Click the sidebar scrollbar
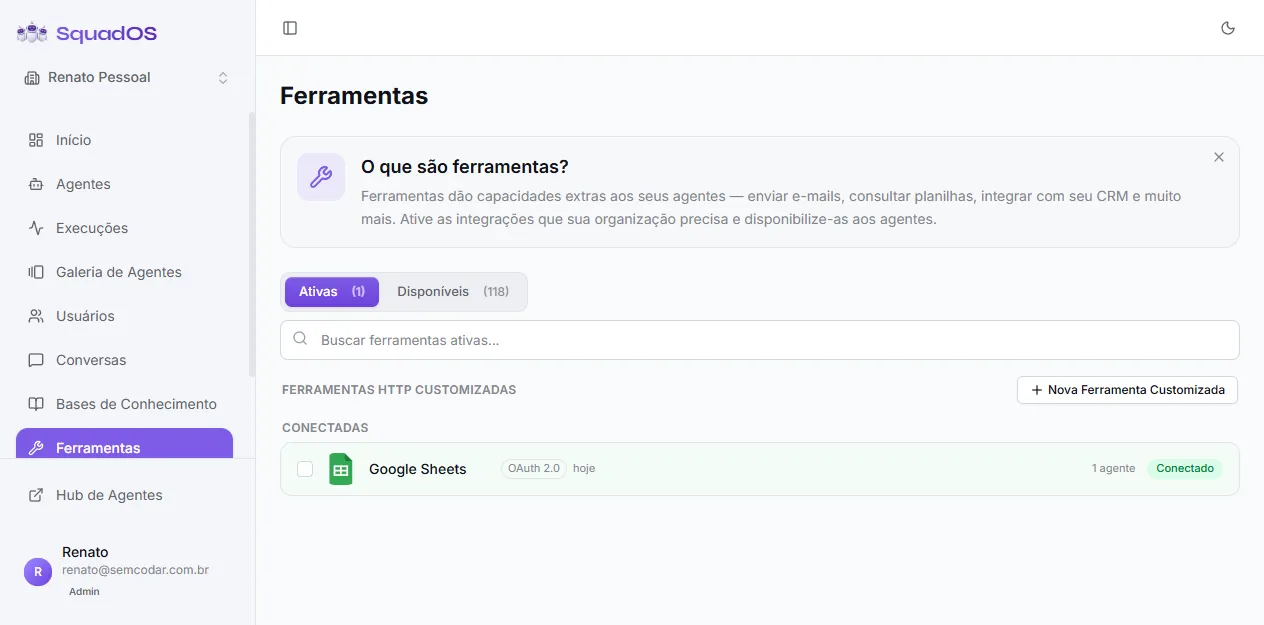 (252, 244)
